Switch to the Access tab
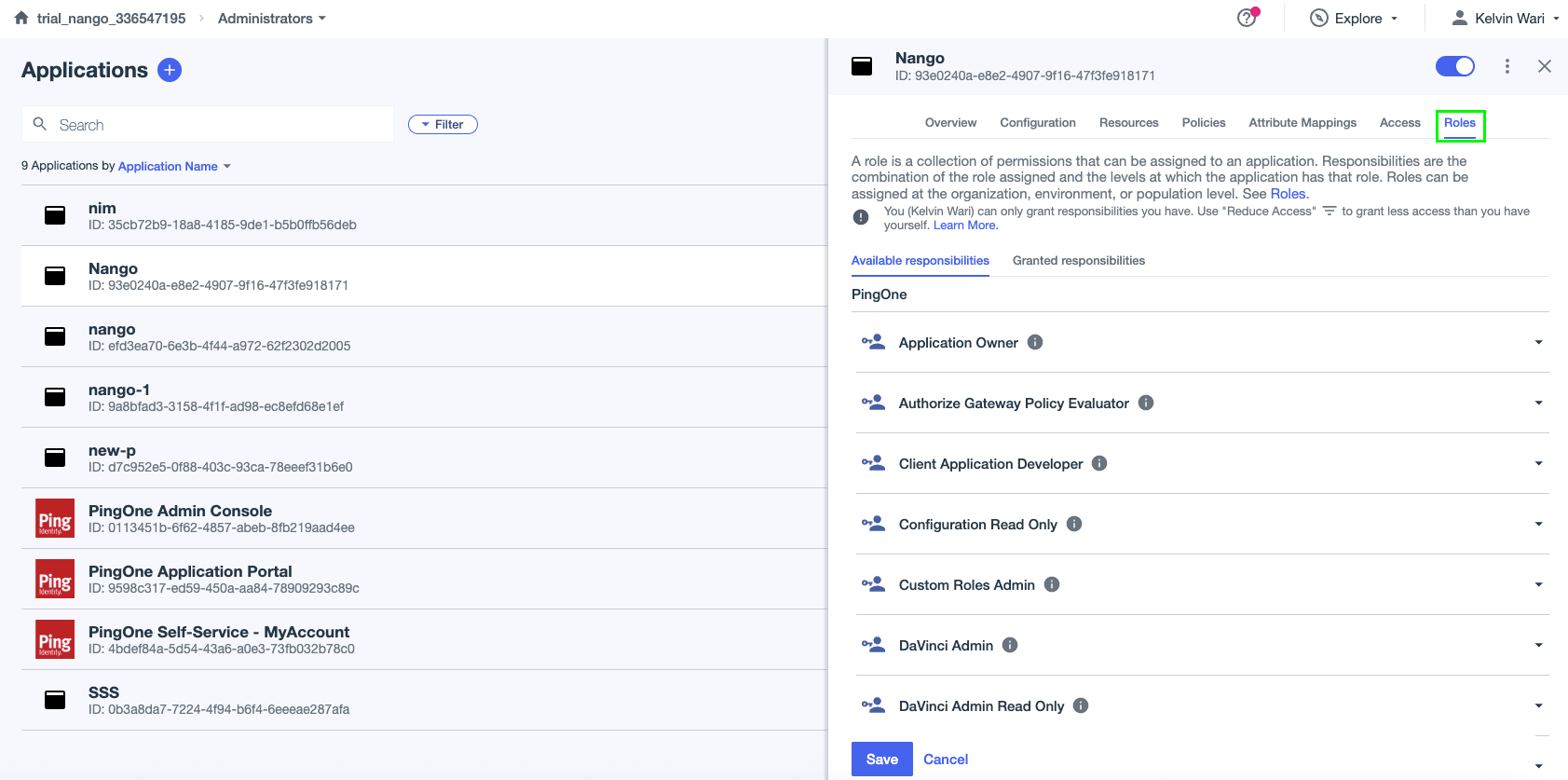Image resolution: width=1568 pixels, height=780 pixels. [1399, 122]
